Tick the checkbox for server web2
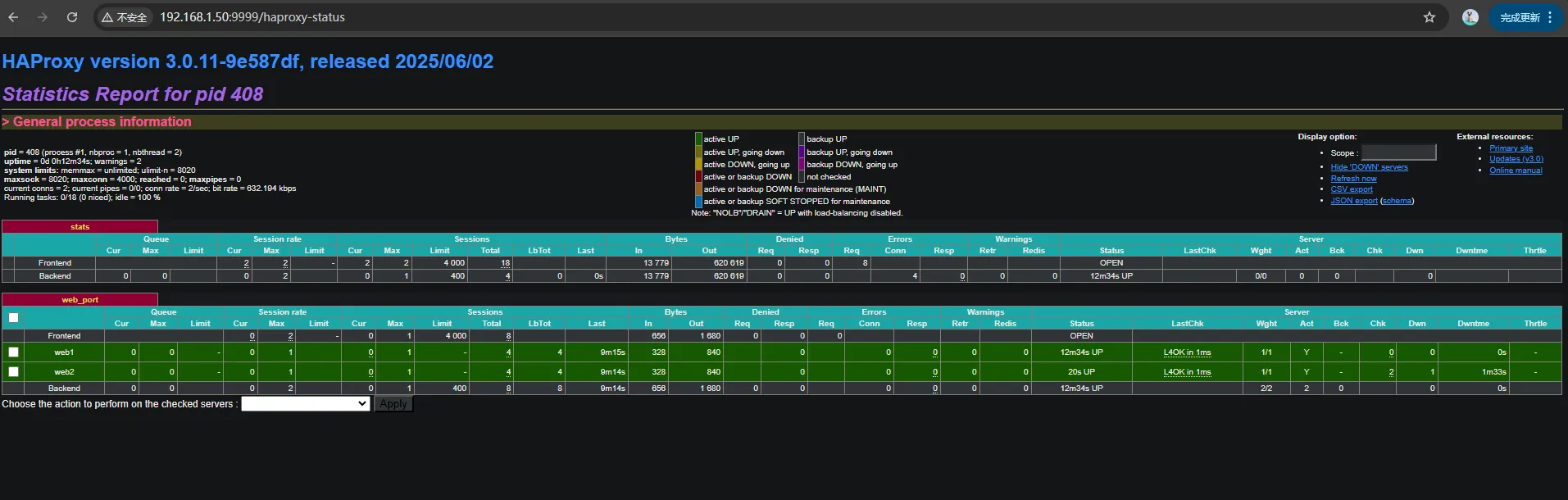Viewport: 1568px width, 500px height. tap(13, 371)
